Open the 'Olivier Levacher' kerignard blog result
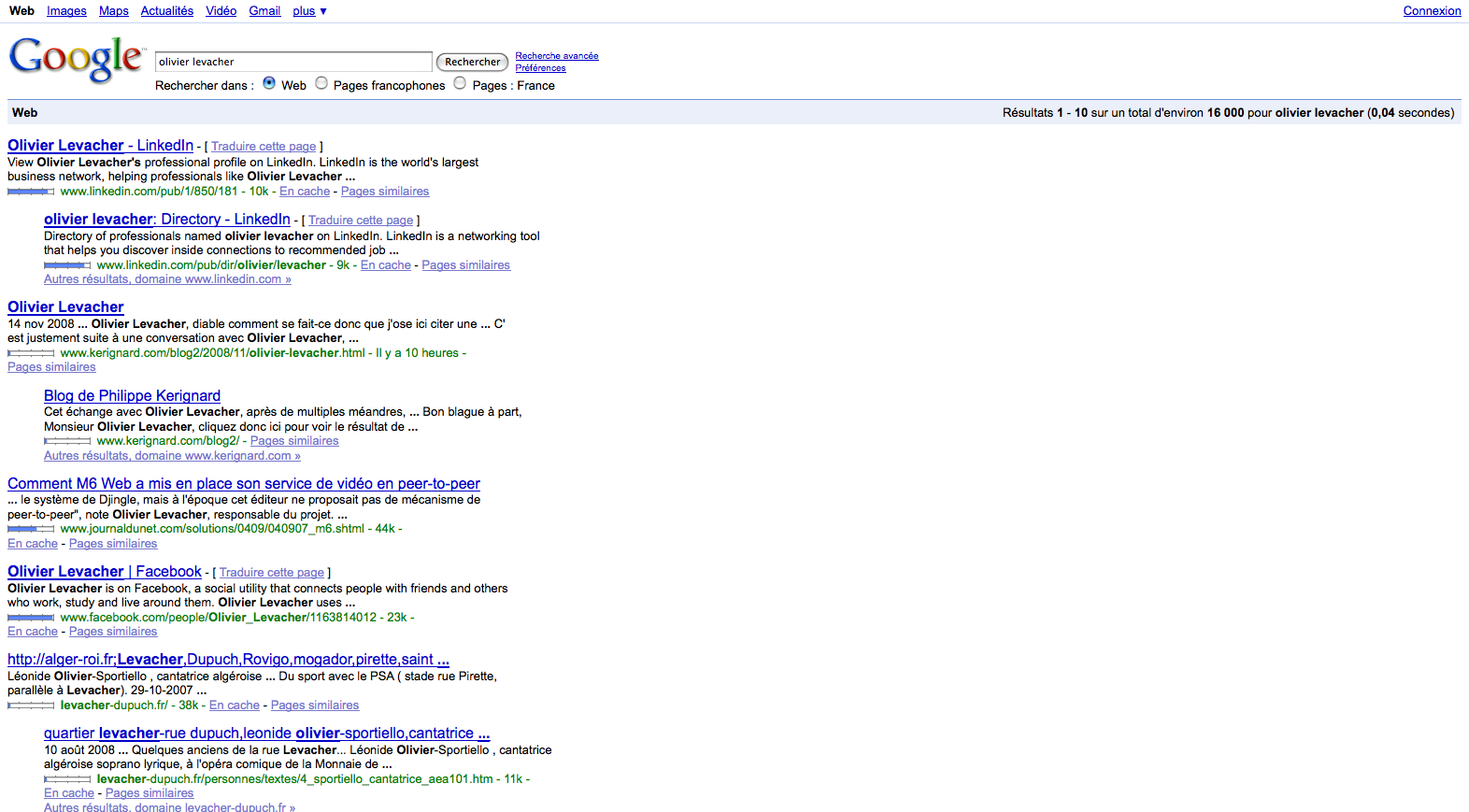This screenshot has height=812, width=1469. pyautogui.click(x=65, y=307)
